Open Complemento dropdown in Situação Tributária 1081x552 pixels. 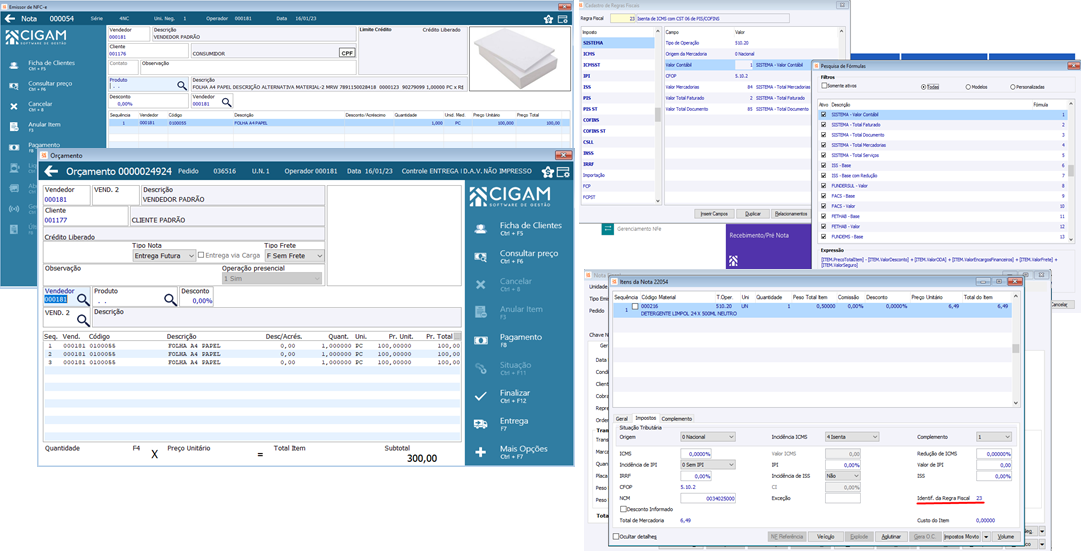[993, 437]
